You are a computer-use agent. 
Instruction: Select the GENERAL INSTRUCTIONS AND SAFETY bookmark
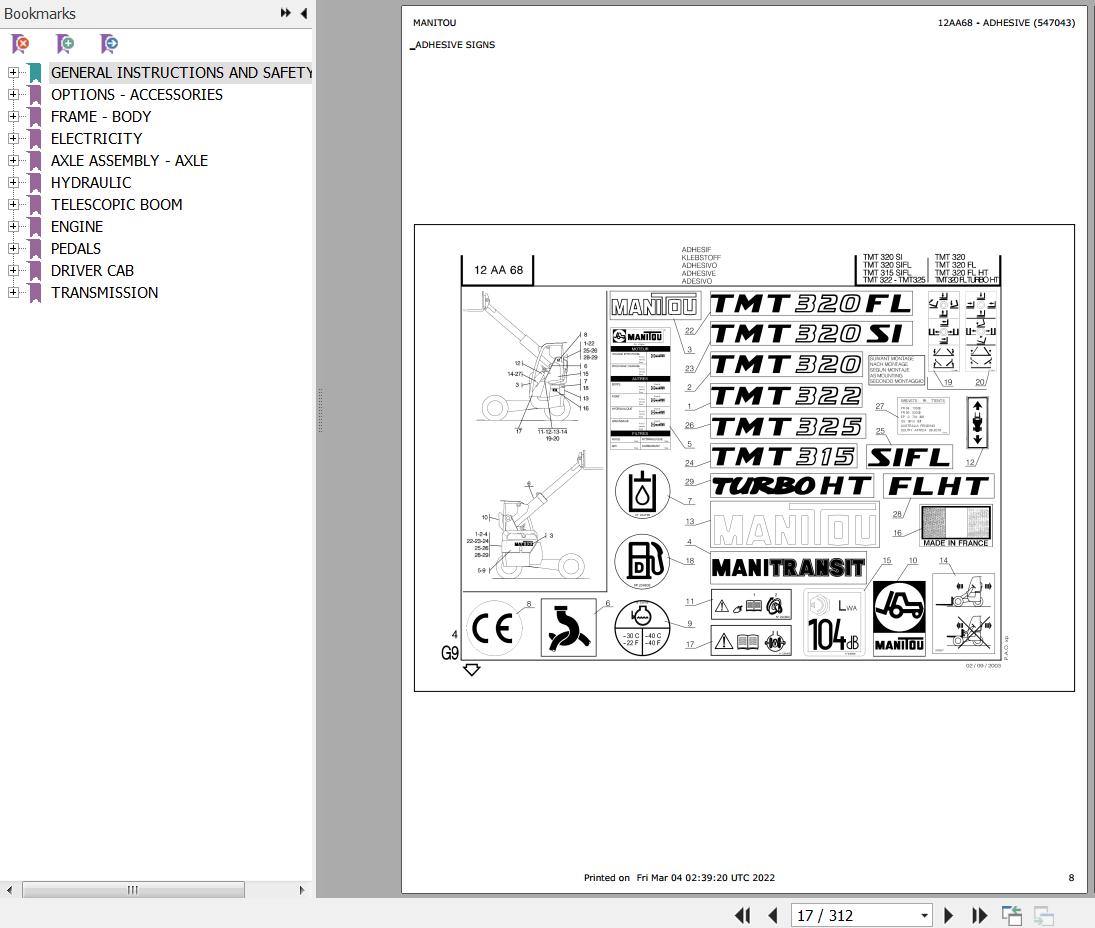click(181, 73)
